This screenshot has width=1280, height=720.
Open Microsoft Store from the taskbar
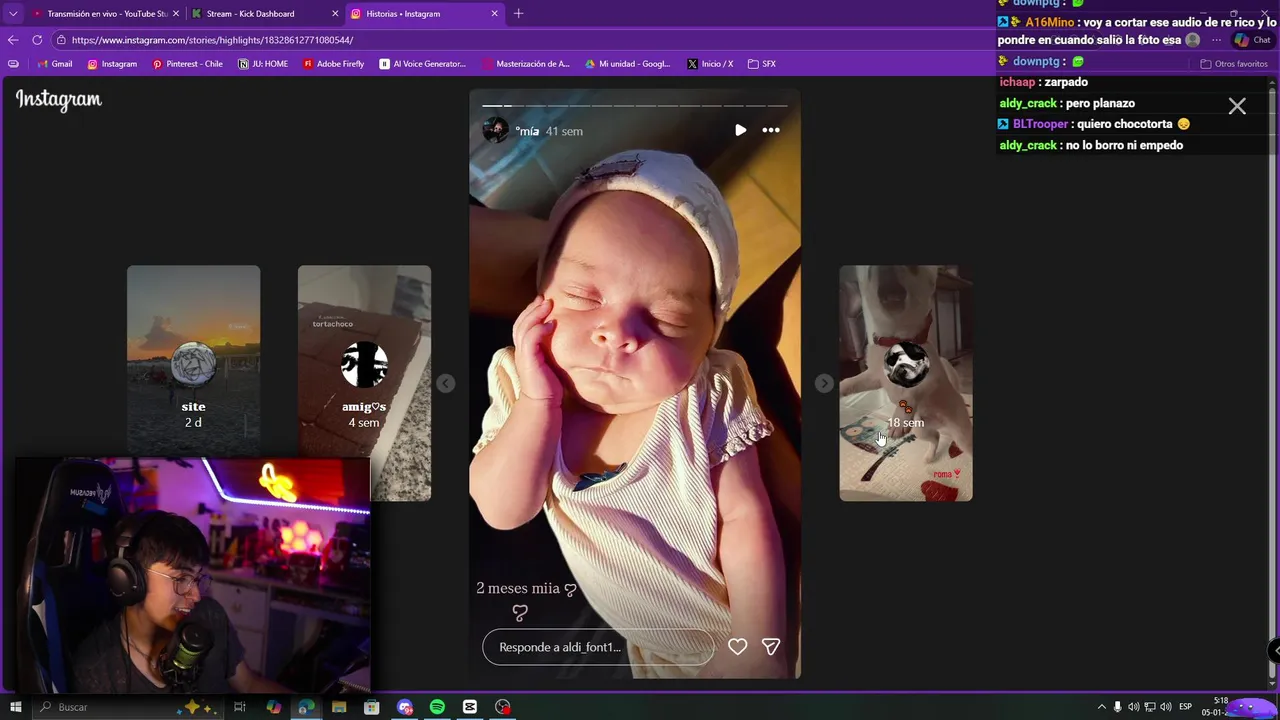[372, 707]
